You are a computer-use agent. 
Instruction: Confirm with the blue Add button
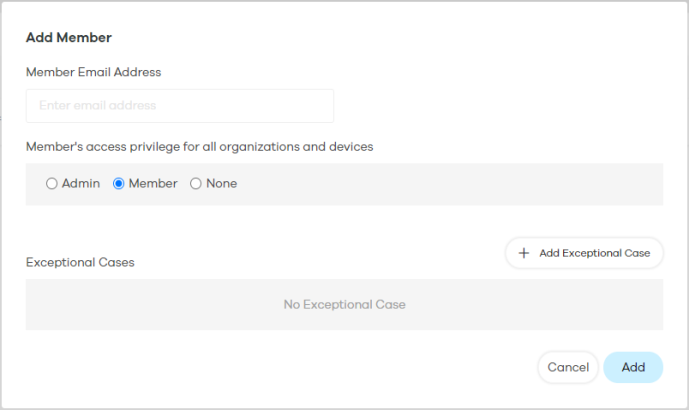(x=633, y=367)
